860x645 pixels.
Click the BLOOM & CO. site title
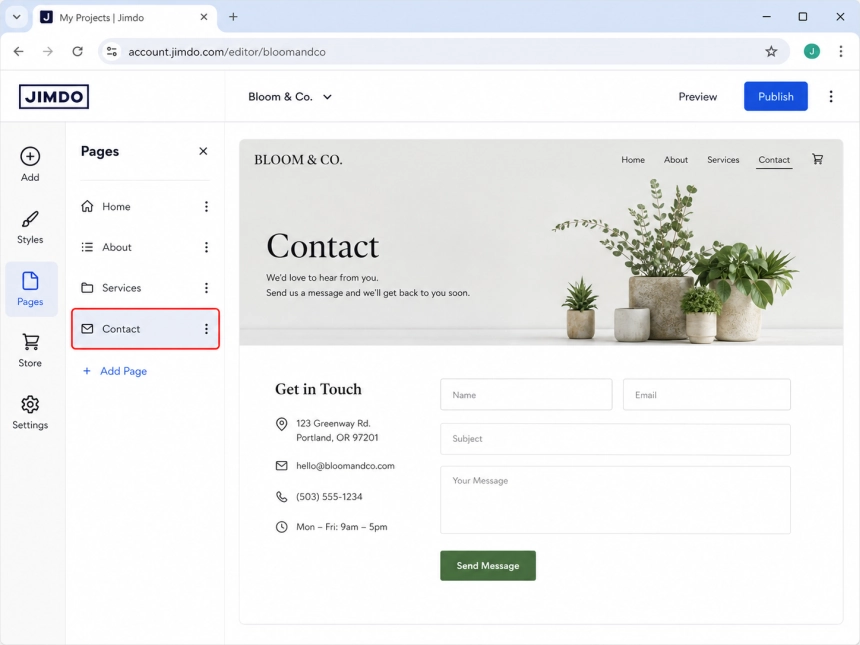pyautogui.click(x=298, y=160)
